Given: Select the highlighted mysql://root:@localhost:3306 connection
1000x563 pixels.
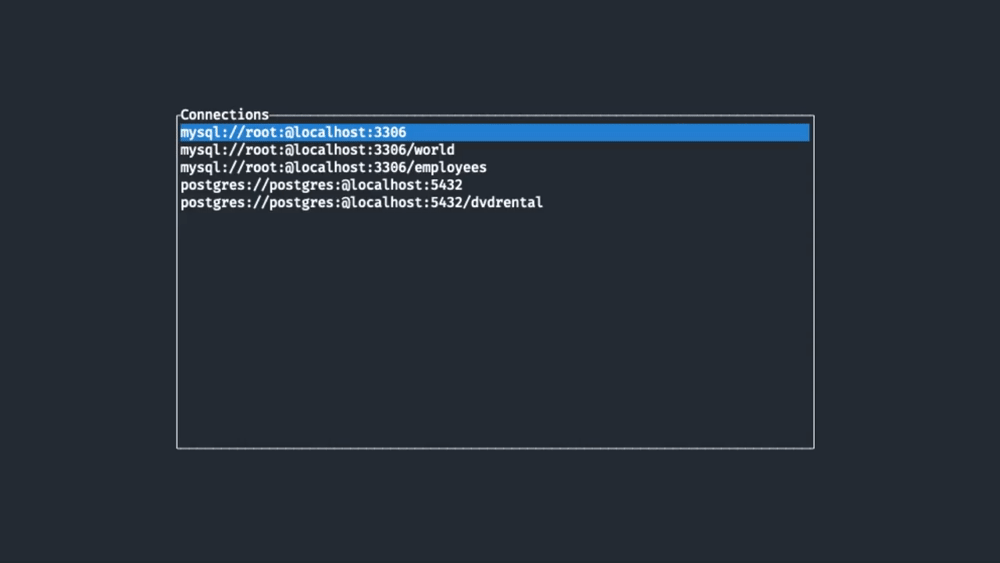Looking at the screenshot, I should coord(293,133).
